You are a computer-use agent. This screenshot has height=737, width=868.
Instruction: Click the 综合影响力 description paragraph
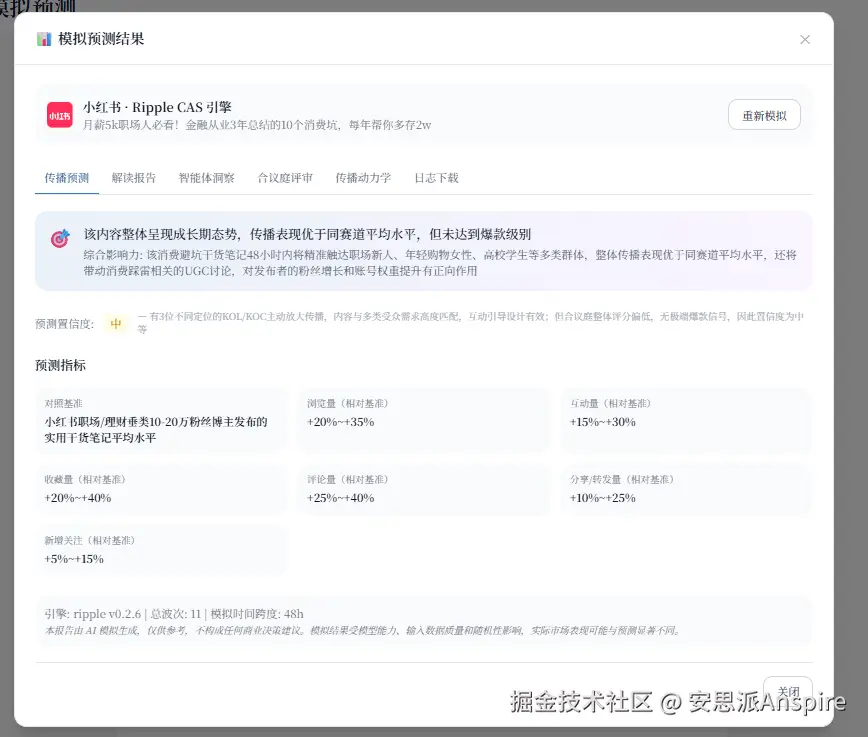pyautogui.click(x=440, y=262)
